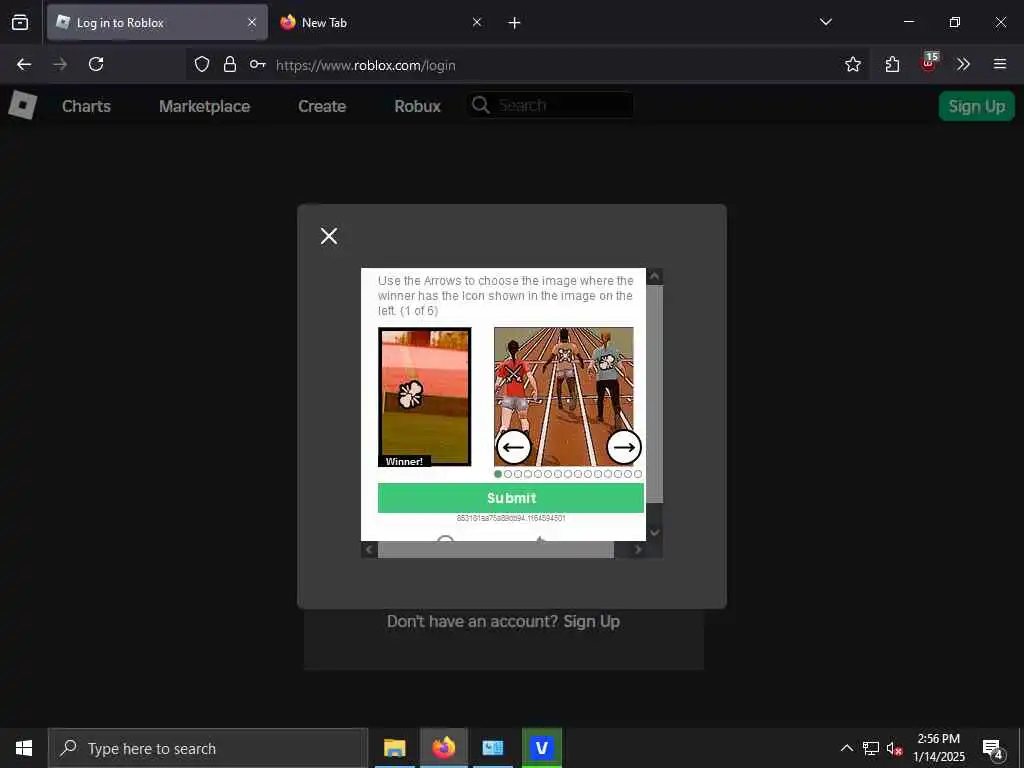Open the Robux menu item

click(x=417, y=106)
